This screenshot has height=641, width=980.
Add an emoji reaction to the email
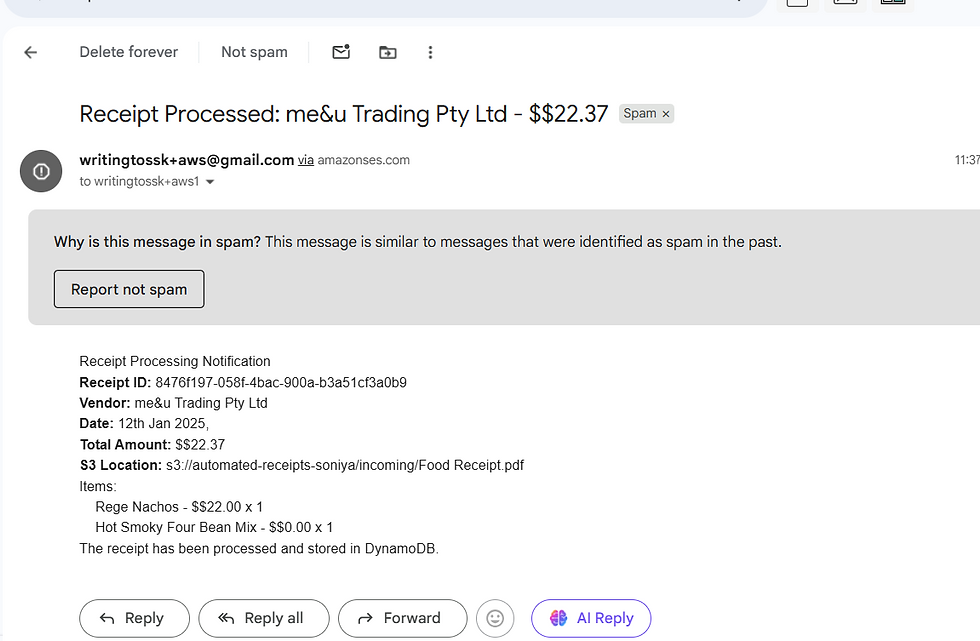495,618
